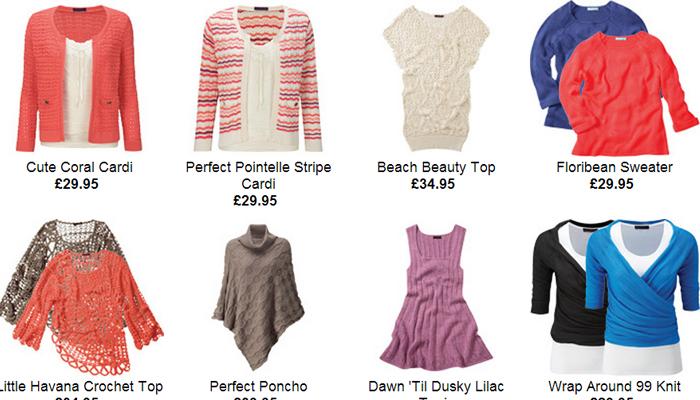Open the lilac tunic dress image
Viewport: 700px width, 400px height.
[436, 298]
